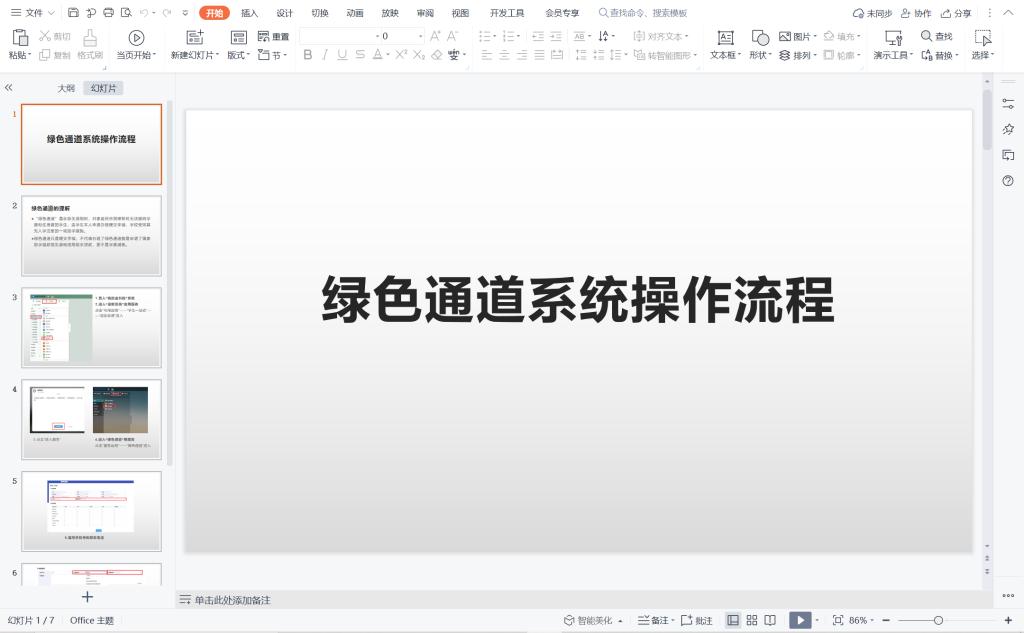The width and height of the screenshot is (1024, 633).
Task: Open the 大纲 outline panel tab
Action: tap(66, 88)
